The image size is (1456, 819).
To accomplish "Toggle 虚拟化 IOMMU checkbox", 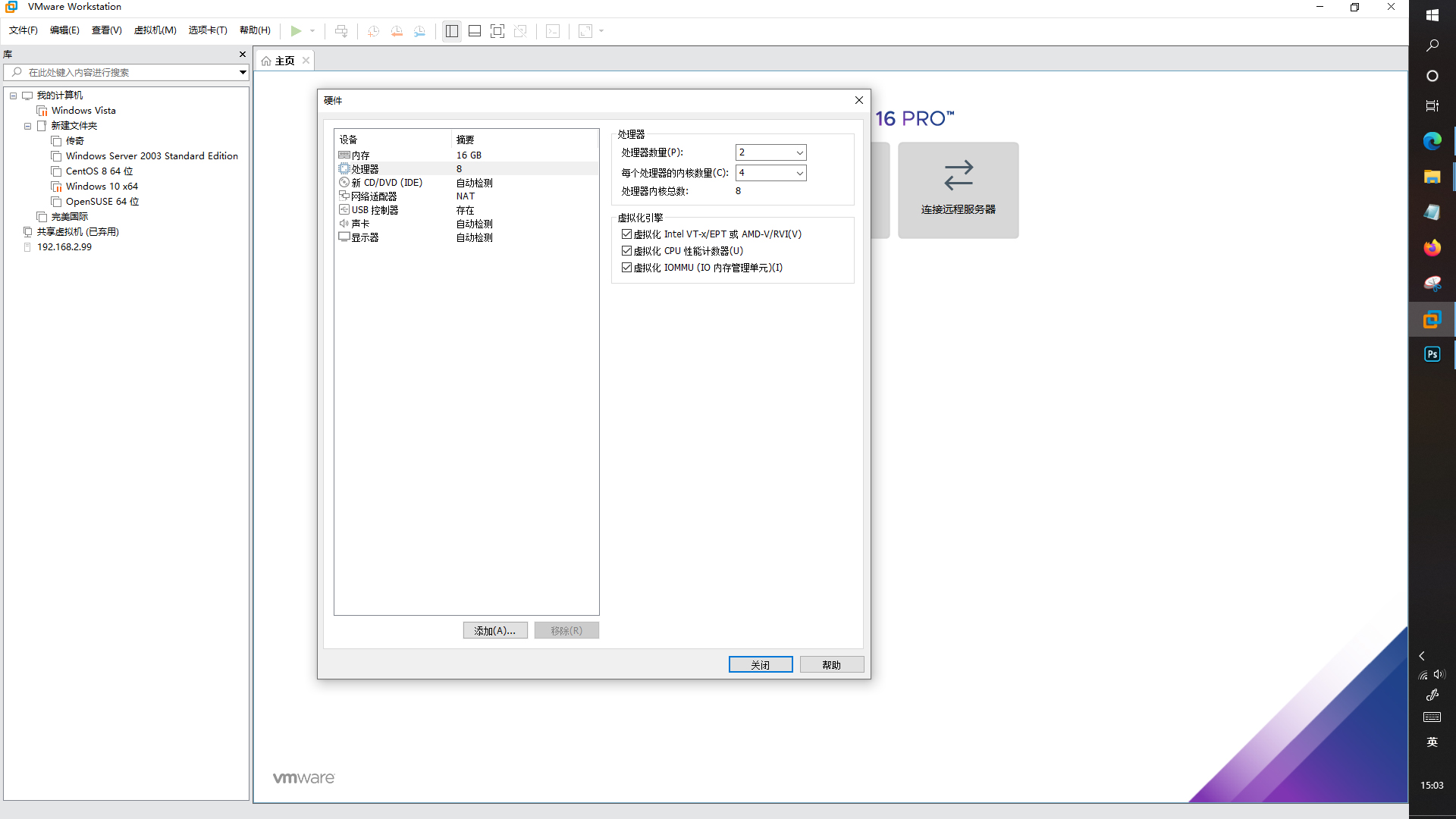I will coord(626,268).
